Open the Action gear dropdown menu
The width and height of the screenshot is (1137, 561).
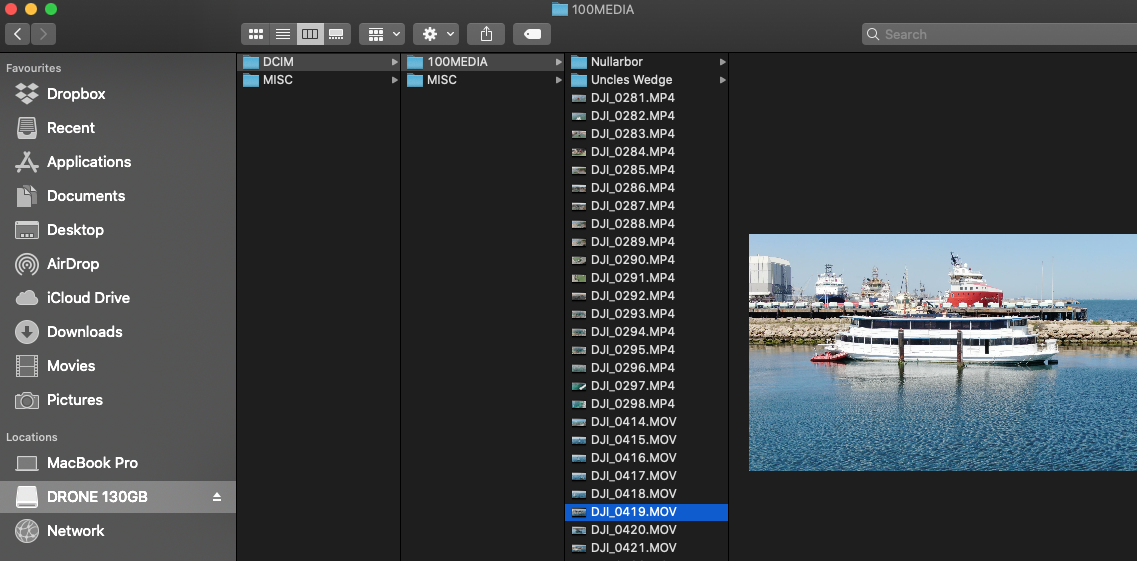coord(437,34)
